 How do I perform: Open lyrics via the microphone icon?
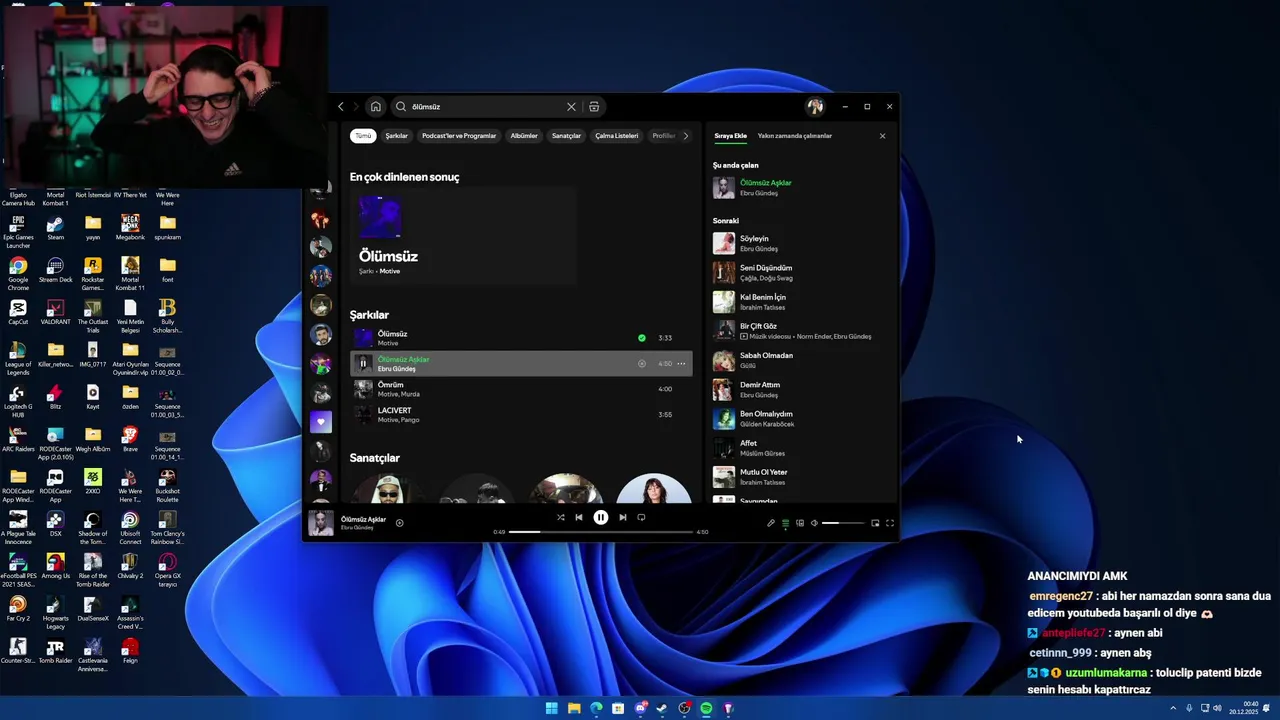pos(771,523)
